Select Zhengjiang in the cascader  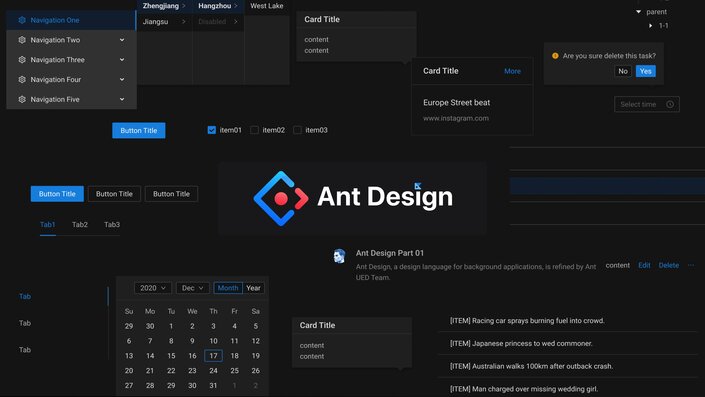pos(164,6)
